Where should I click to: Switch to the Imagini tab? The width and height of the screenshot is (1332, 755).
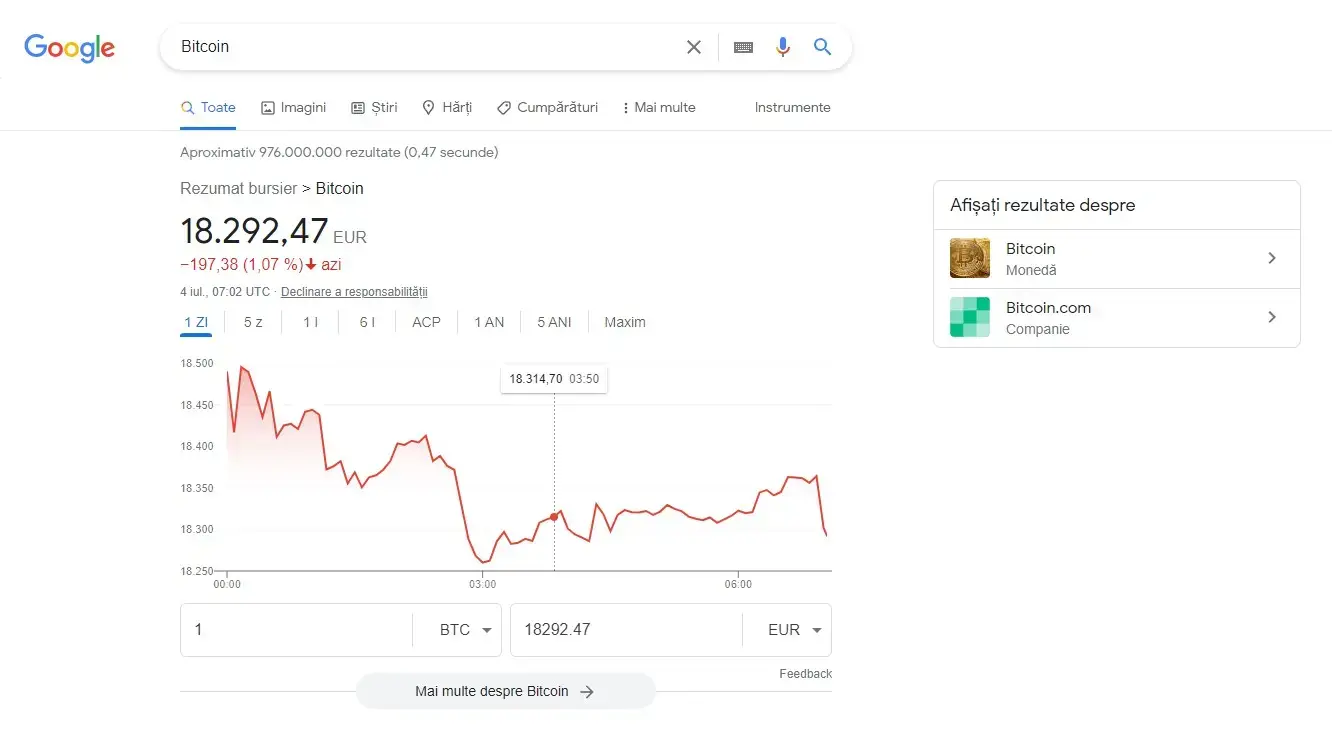[293, 107]
